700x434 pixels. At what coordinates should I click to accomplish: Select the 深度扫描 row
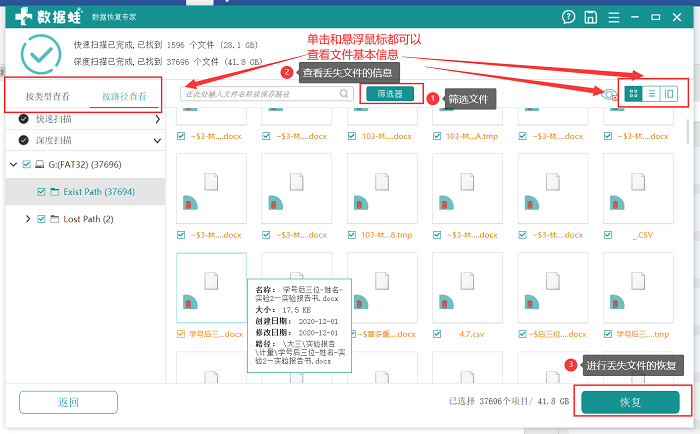[x=85, y=141]
